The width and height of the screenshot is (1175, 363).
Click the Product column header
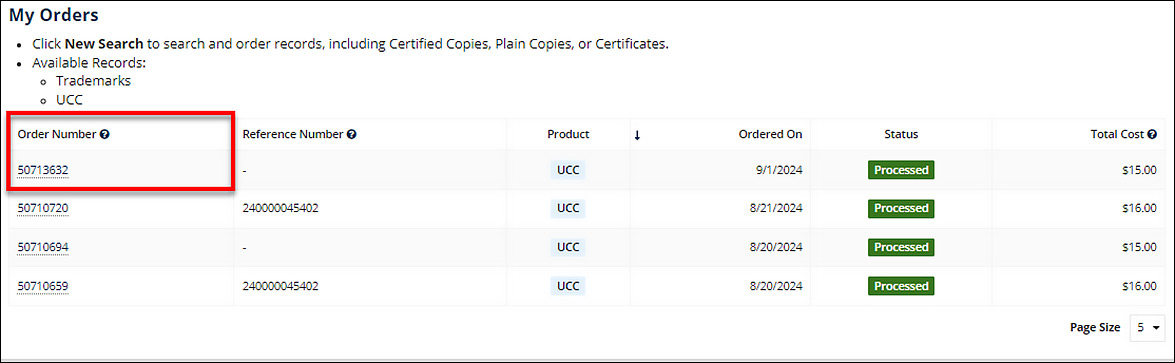click(x=568, y=134)
